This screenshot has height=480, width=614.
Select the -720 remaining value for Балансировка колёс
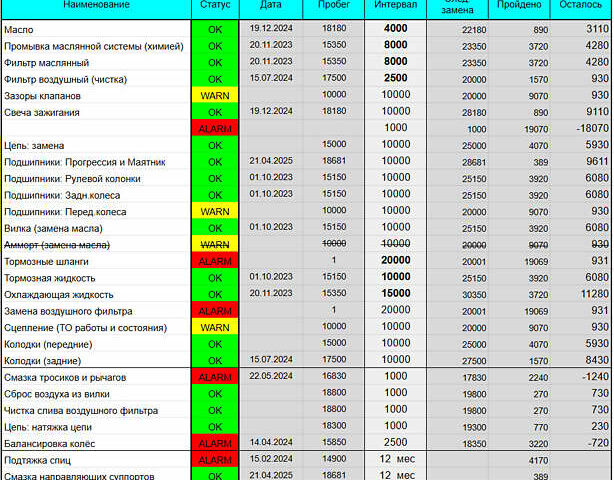580,441
